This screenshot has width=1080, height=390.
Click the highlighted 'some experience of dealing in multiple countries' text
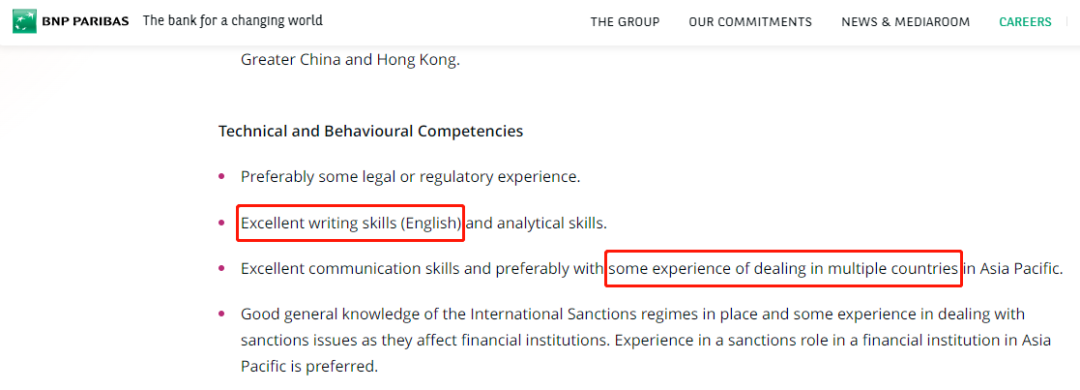(x=784, y=269)
